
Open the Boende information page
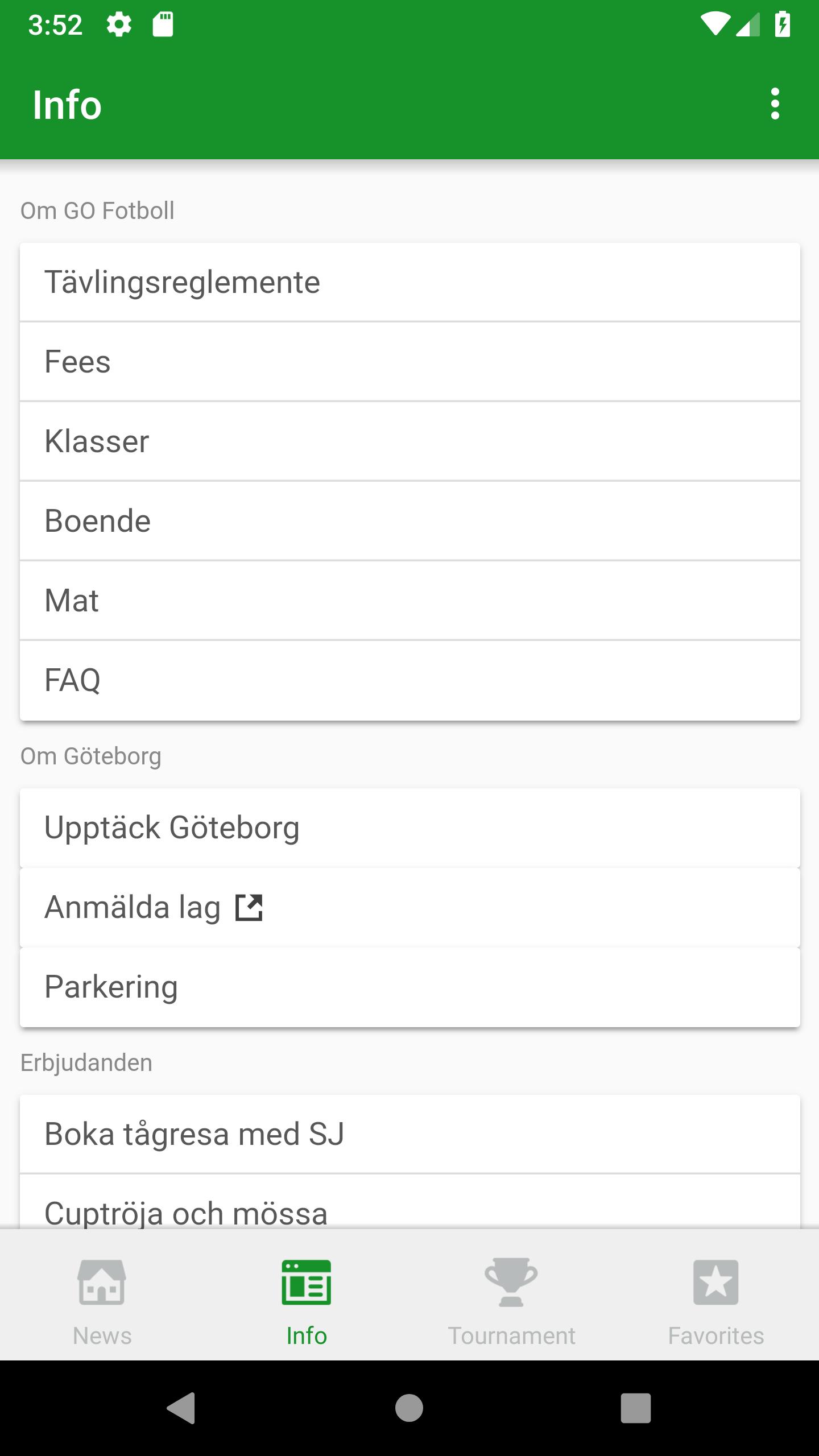click(x=410, y=522)
